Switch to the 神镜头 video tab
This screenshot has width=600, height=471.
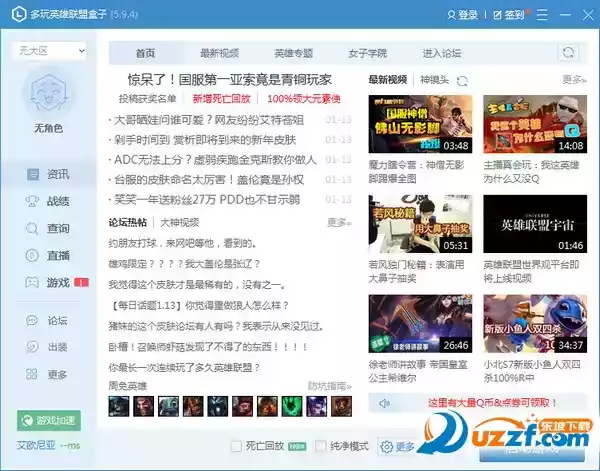coord(434,80)
